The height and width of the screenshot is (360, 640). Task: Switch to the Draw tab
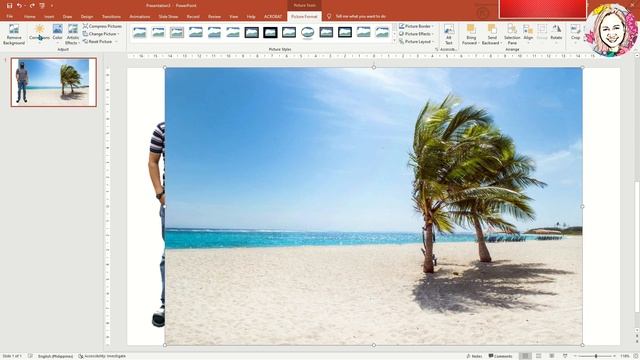67,17
